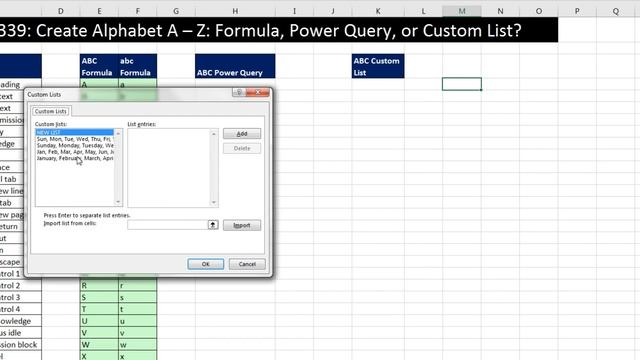640x360 pixels.
Task: Click the ABC Power Query header cell
Action: click(235, 66)
